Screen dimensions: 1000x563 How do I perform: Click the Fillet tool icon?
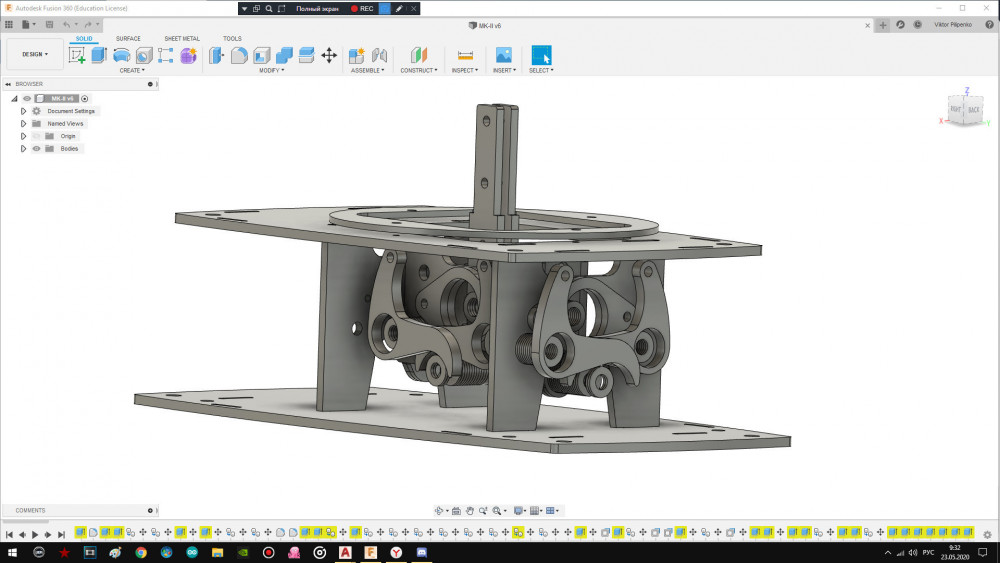(x=239, y=56)
